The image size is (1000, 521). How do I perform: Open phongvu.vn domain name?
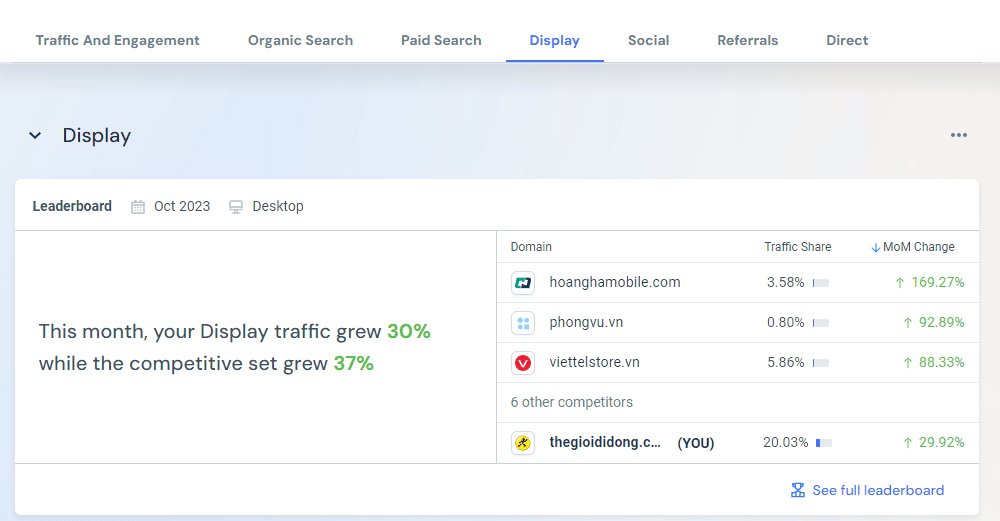pos(586,322)
